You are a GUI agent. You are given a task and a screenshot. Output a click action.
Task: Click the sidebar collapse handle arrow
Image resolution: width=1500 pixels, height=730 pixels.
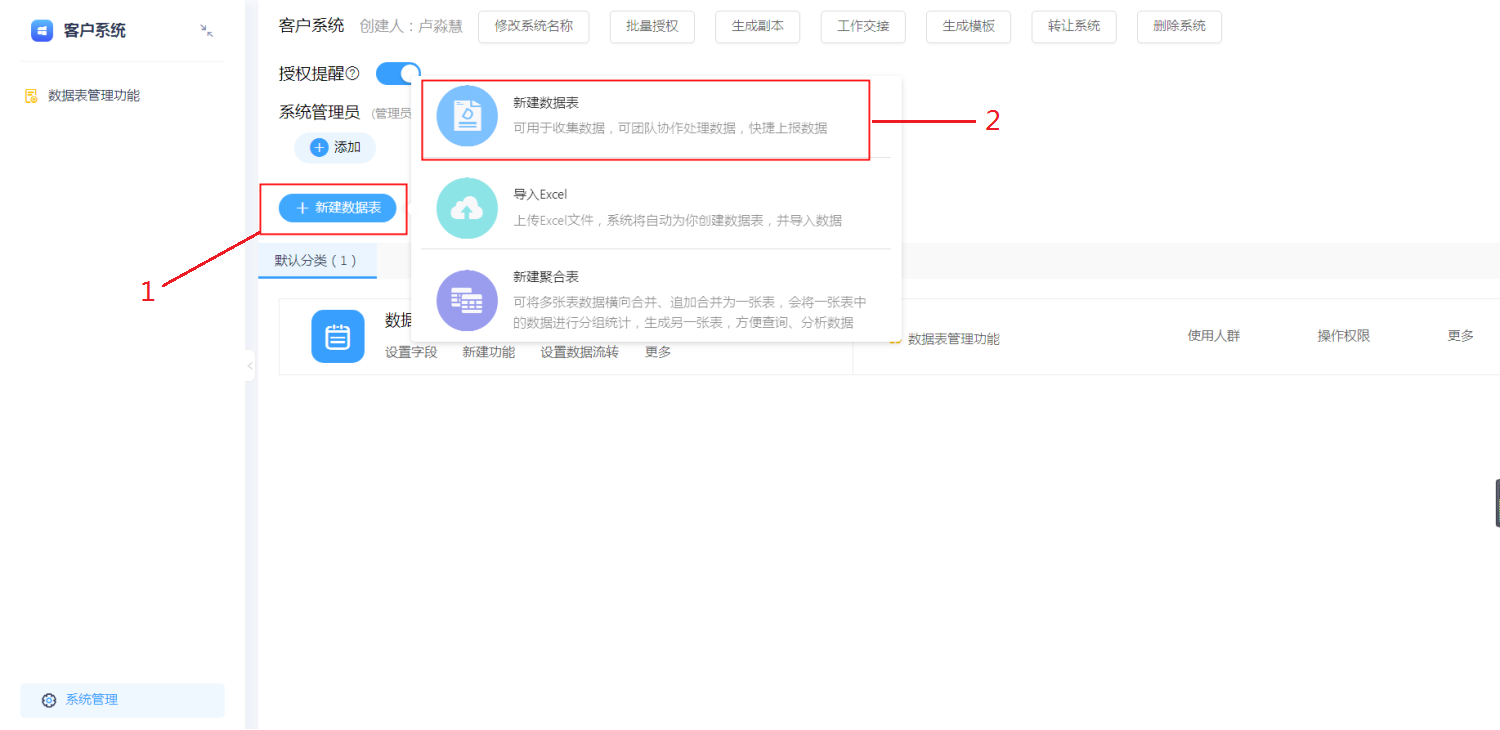point(250,366)
